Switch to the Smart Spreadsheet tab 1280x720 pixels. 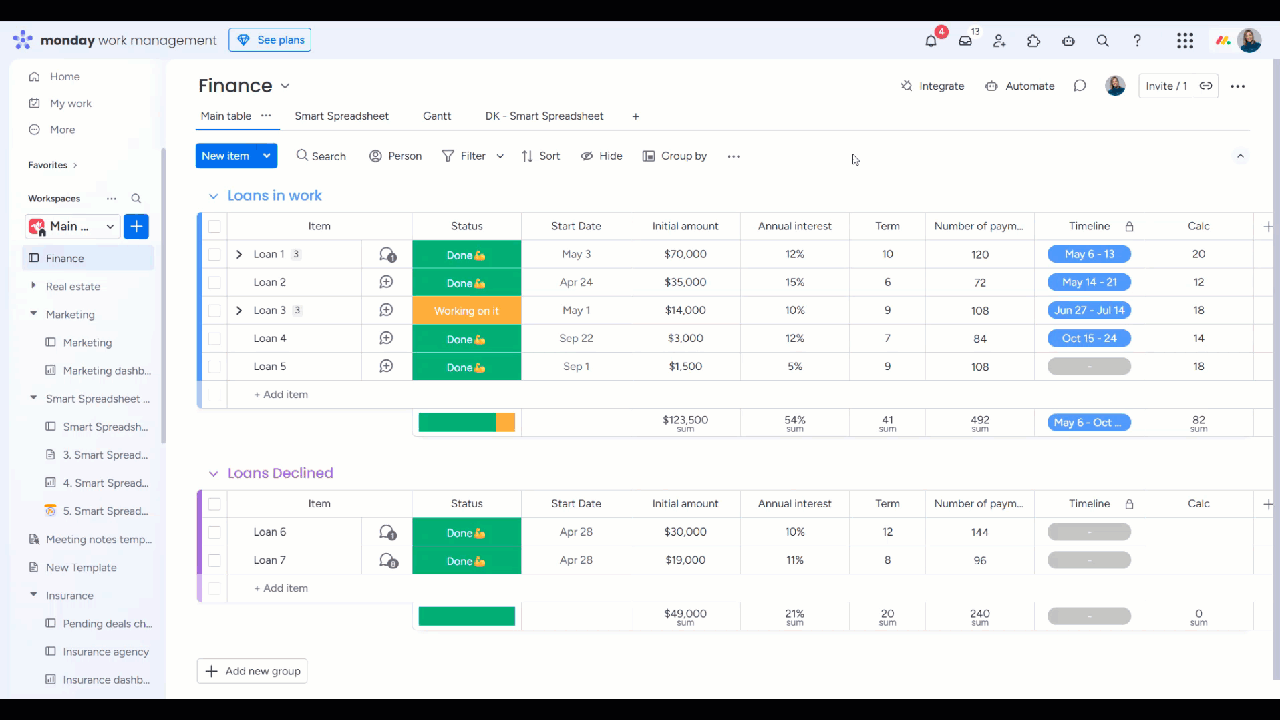coord(342,116)
